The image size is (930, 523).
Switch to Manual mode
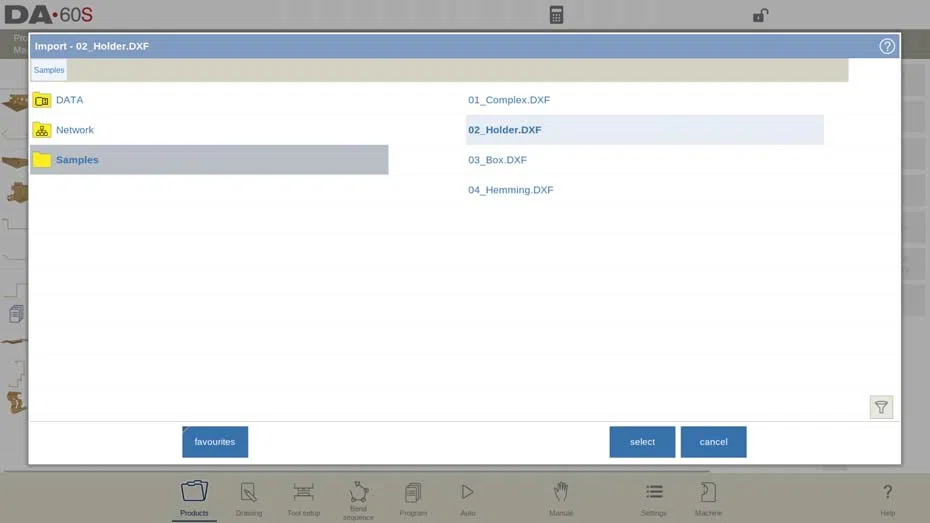(x=560, y=498)
